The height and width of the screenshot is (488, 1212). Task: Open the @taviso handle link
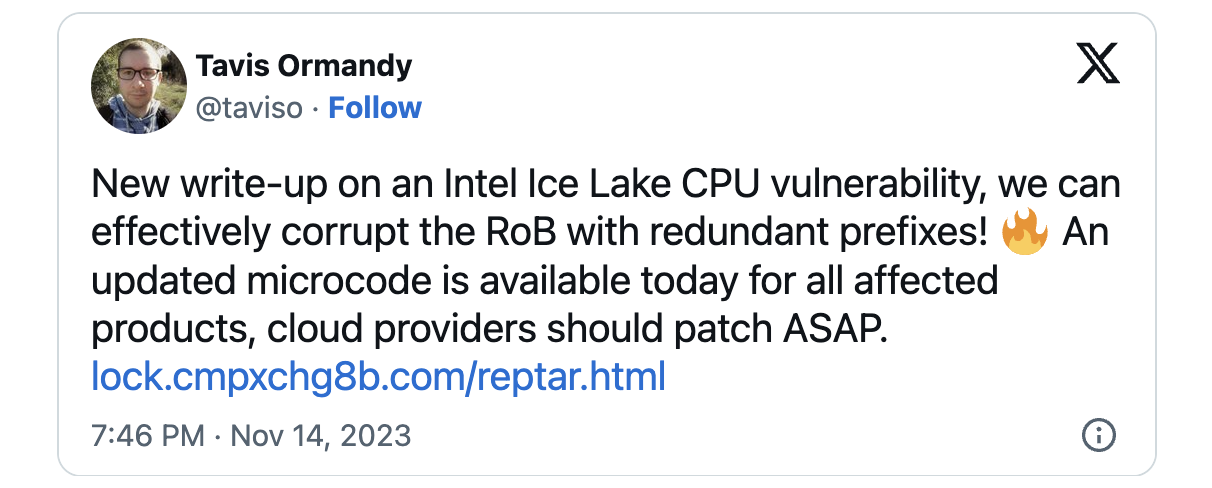coord(248,108)
